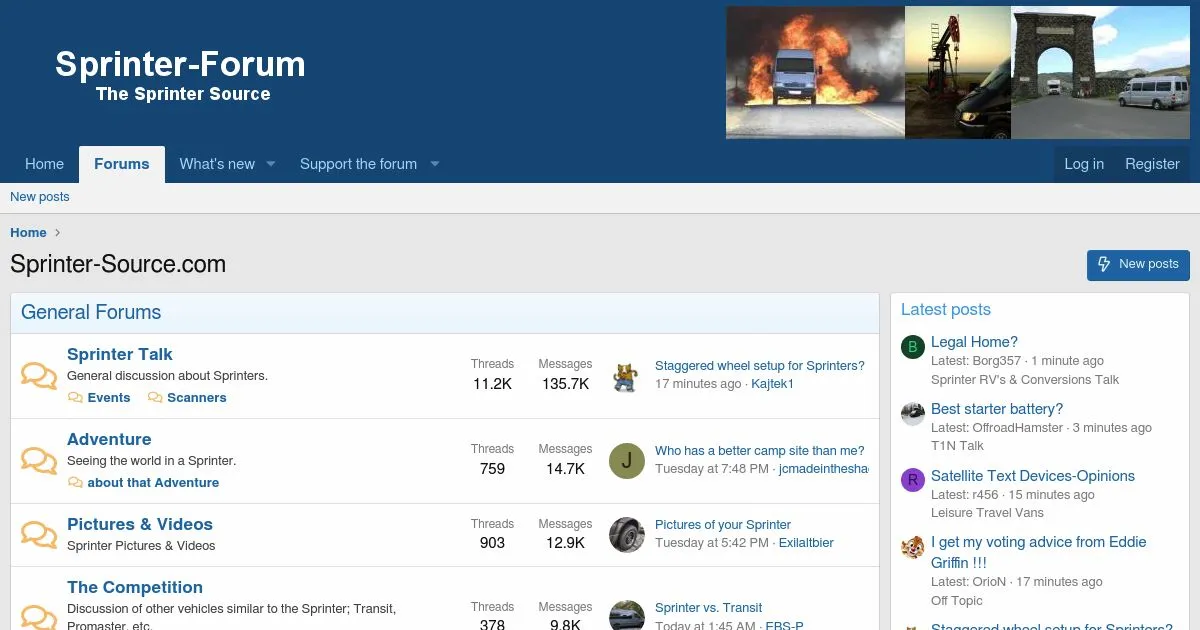
Task: Click the stone arch banner photo
Action: coord(1102,73)
